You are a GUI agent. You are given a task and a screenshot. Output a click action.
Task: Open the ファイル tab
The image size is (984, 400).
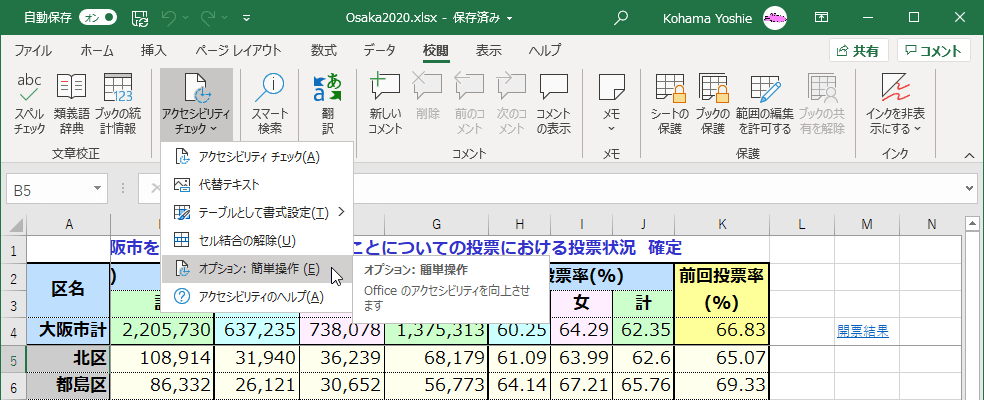[33, 51]
